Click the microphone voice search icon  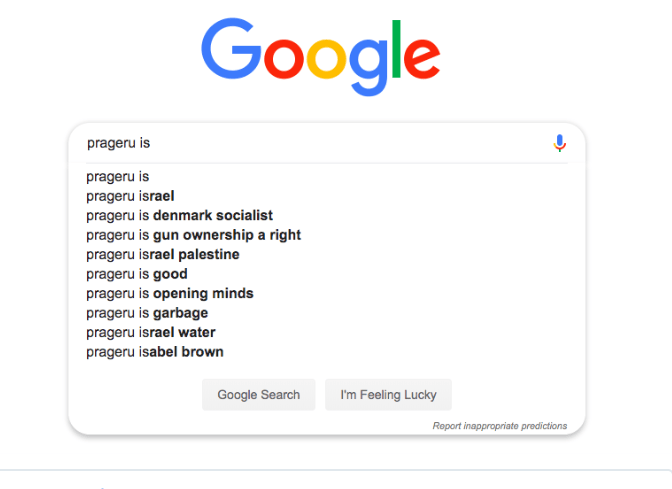560,143
